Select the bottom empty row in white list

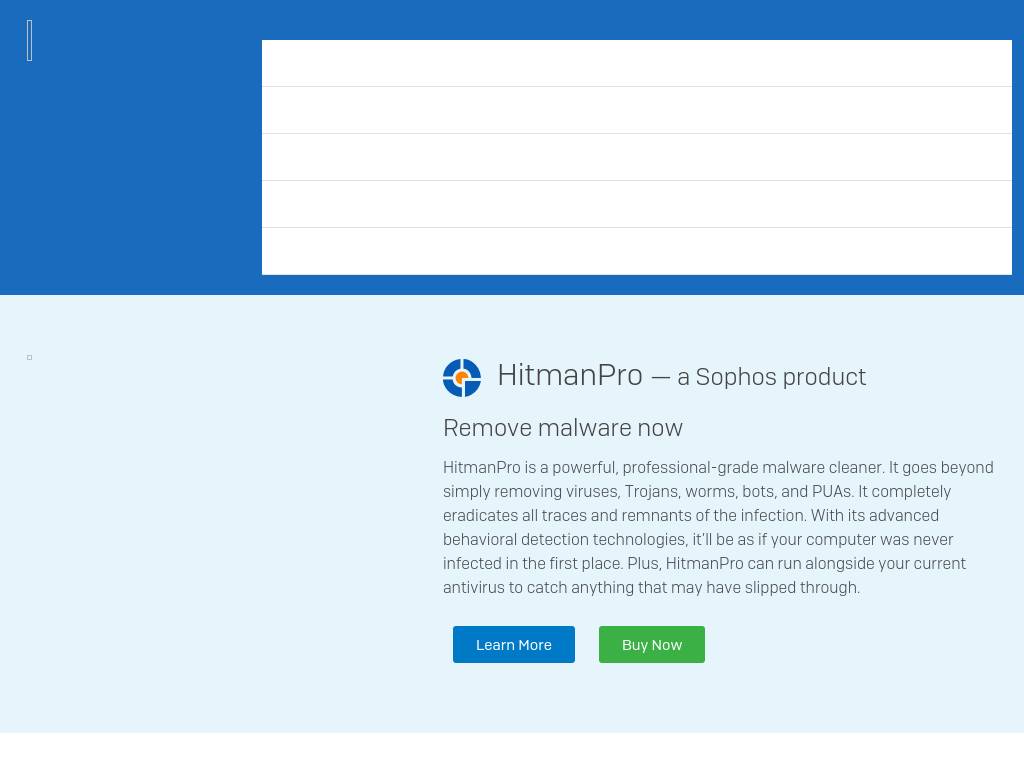(636, 251)
